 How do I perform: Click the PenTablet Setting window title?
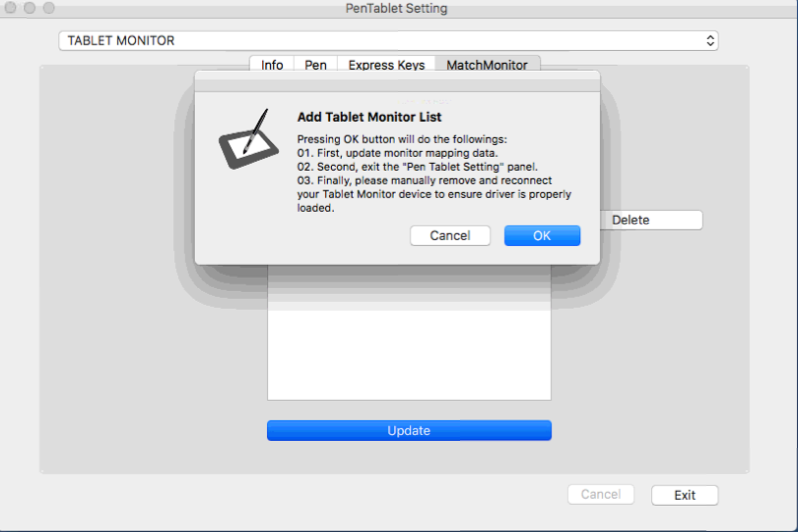pyautogui.click(x=396, y=8)
